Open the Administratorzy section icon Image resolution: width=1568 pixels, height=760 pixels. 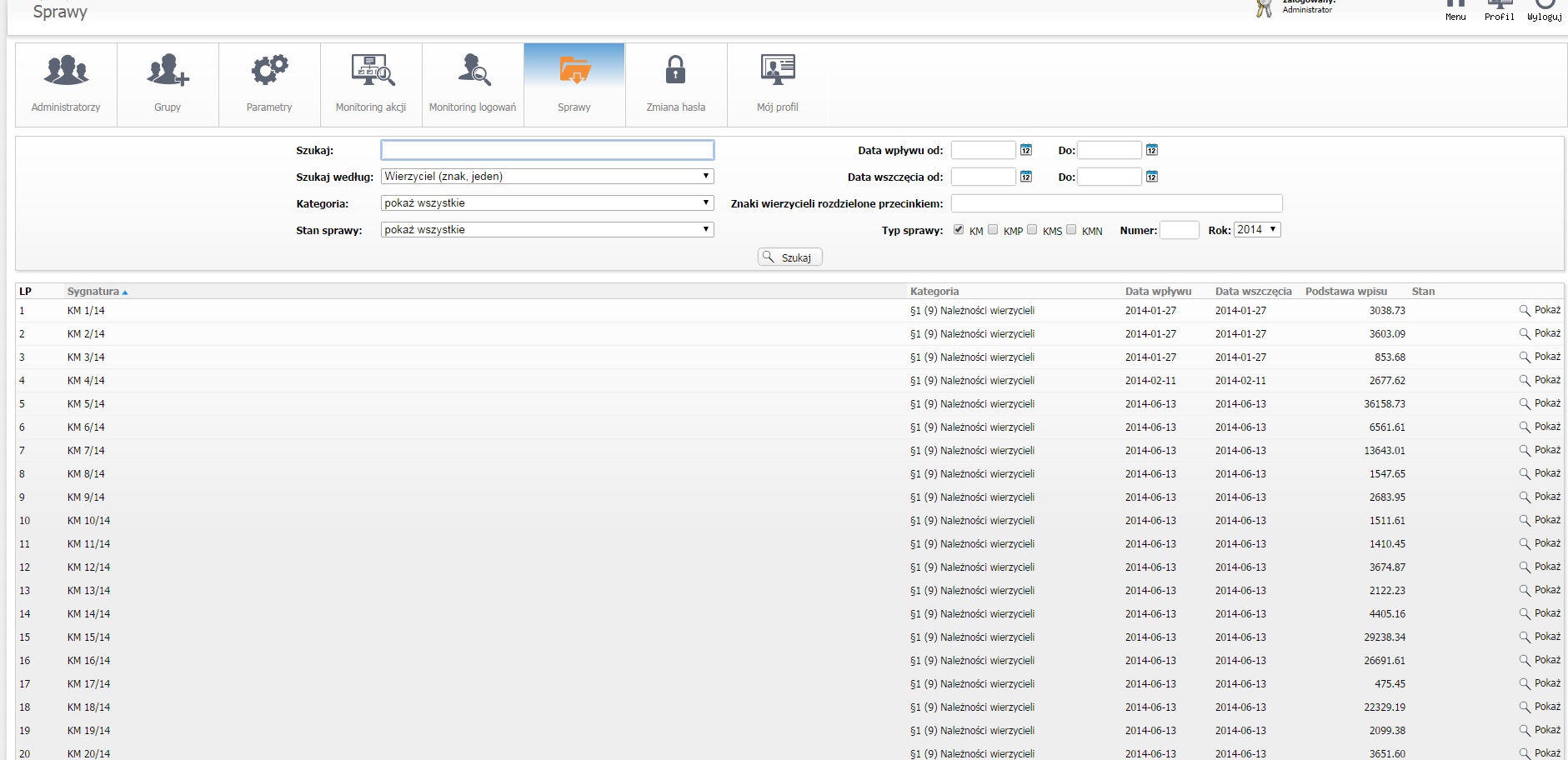click(x=66, y=71)
